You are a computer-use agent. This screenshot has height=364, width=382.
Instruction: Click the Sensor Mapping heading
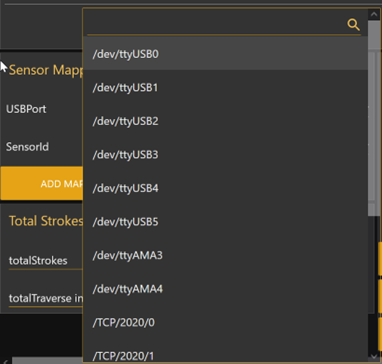tap(46, 70)
